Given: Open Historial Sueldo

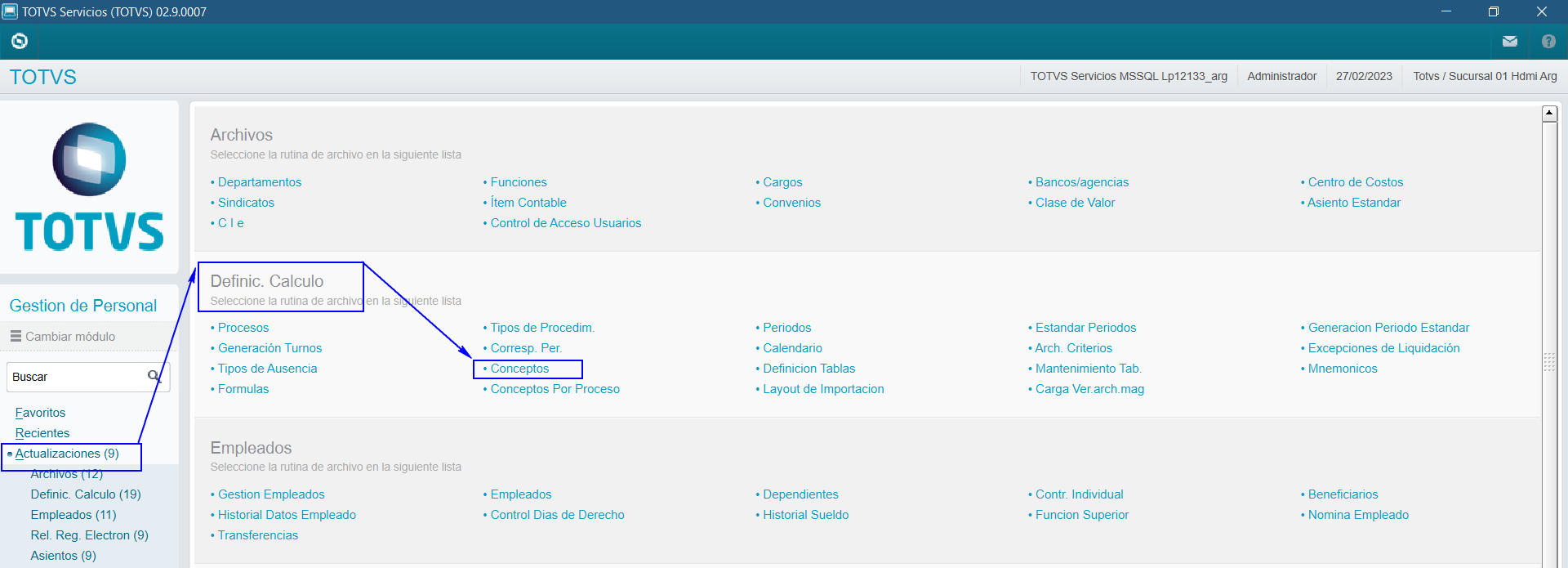Looking at the screenshot, I should [x=805, y=515].
